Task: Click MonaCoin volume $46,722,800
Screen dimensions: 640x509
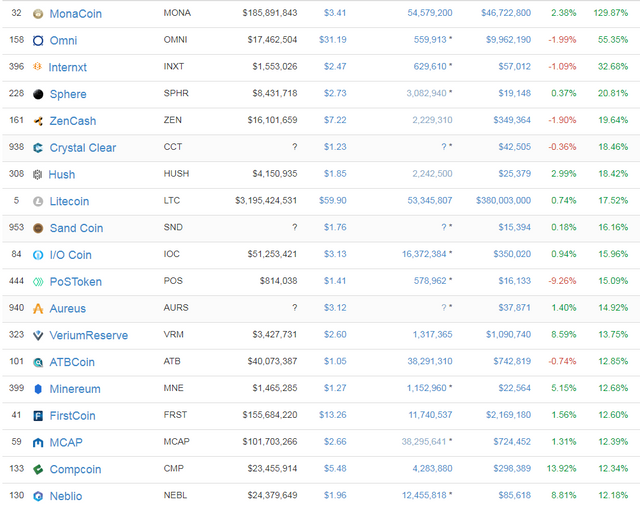Action: pyautogui.click(x=506, y=13)
